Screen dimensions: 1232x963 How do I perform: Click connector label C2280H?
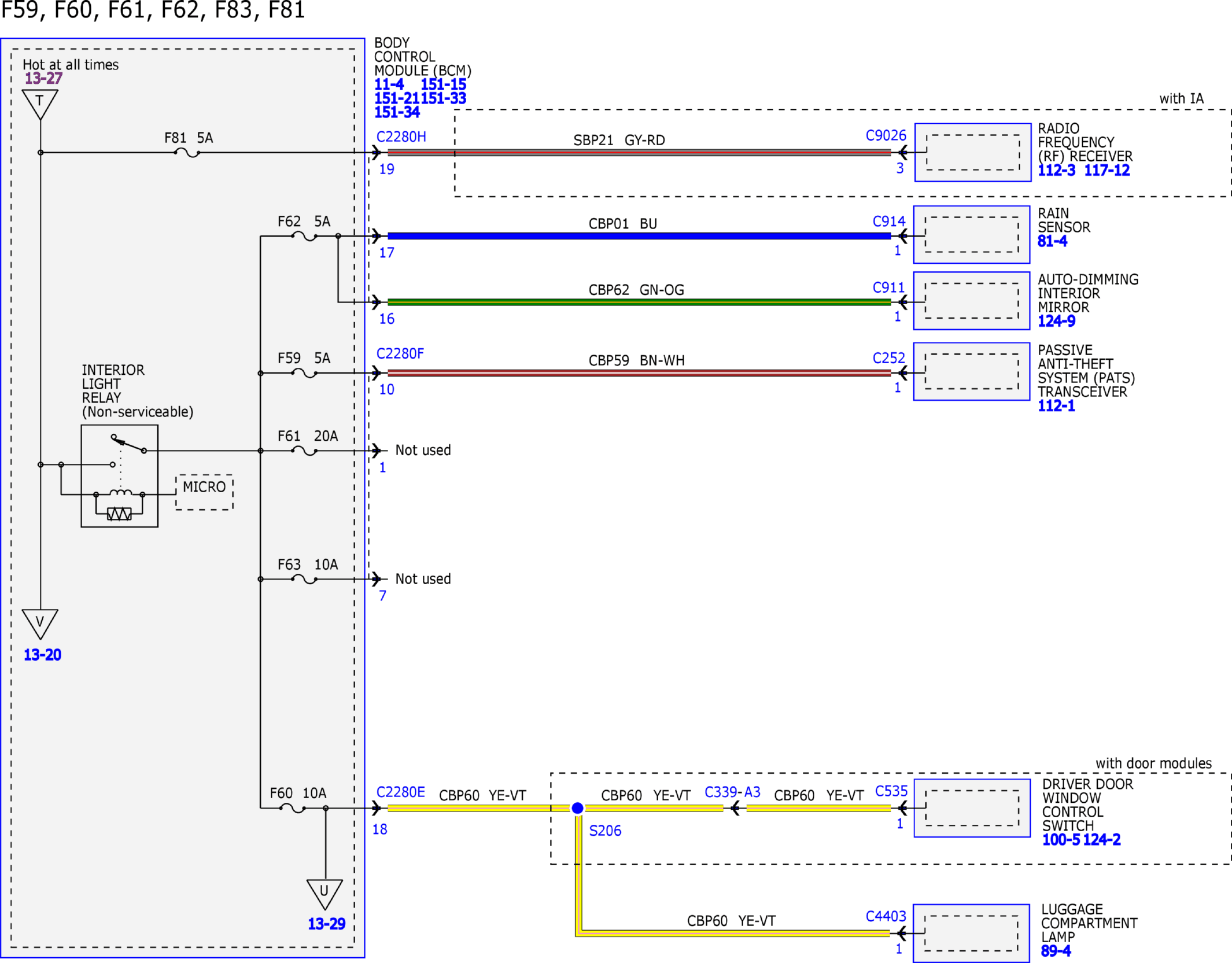tap(401, 136)
